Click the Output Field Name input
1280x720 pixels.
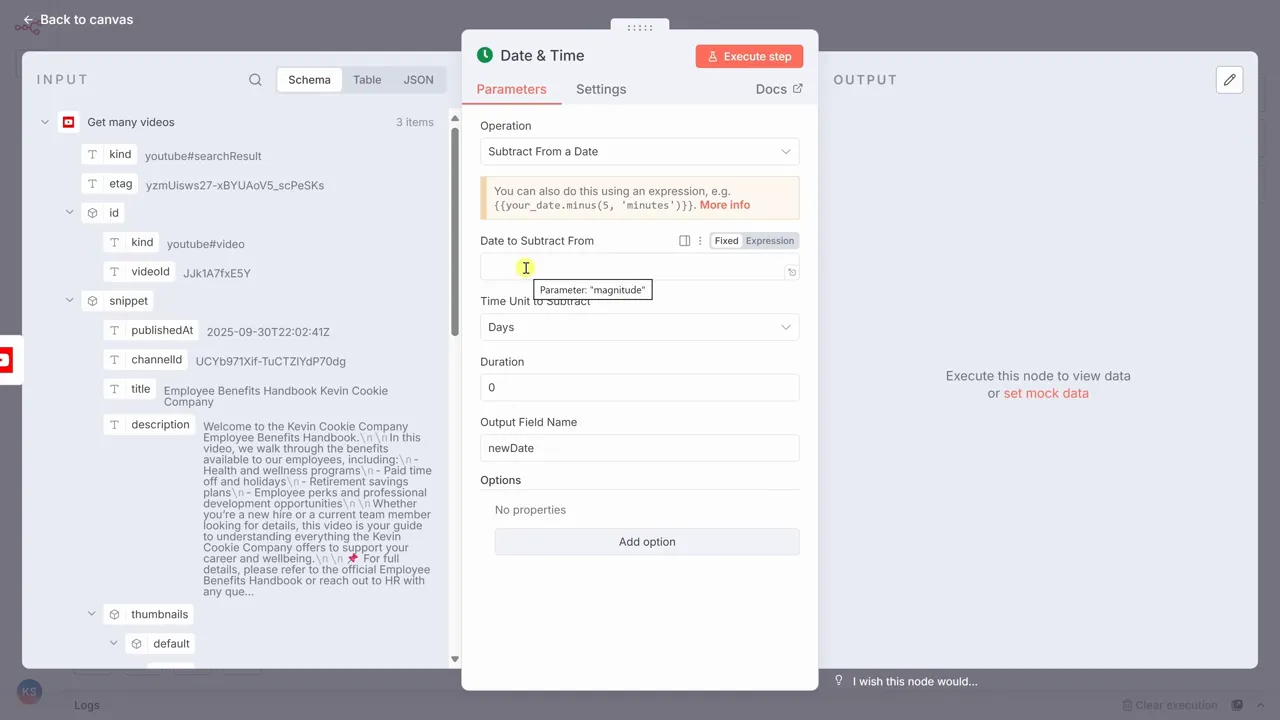click(640, 448)
